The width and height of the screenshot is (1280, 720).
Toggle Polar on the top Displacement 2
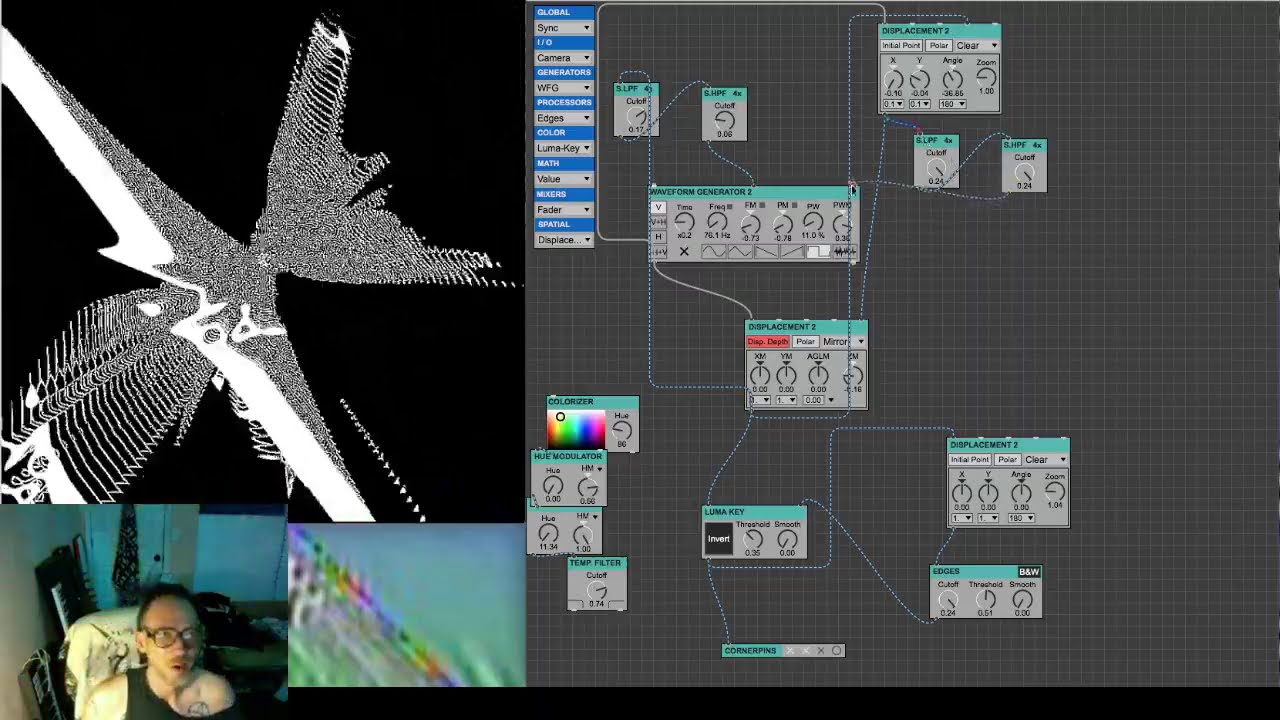click(x=938, y=46)
